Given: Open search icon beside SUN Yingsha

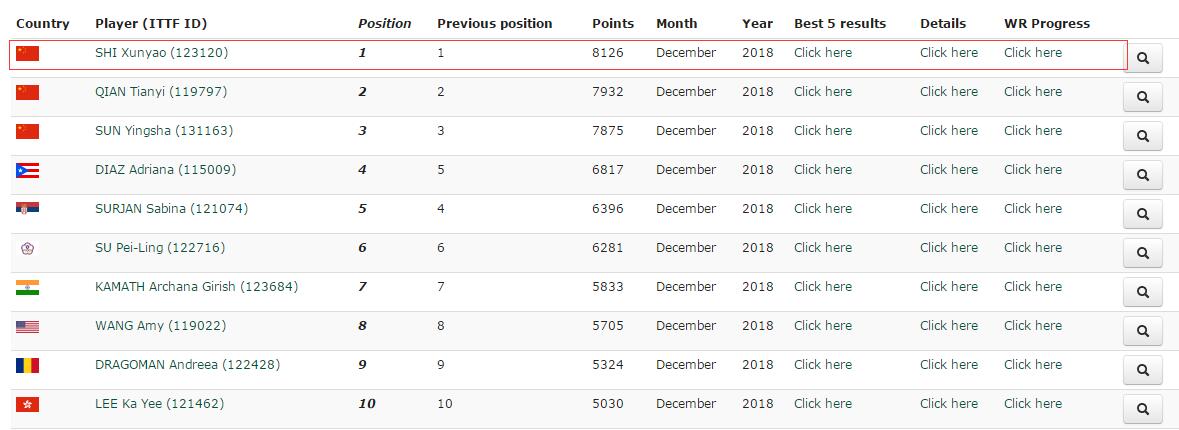Looking at the screenshot, I should tap(1142, 136).
